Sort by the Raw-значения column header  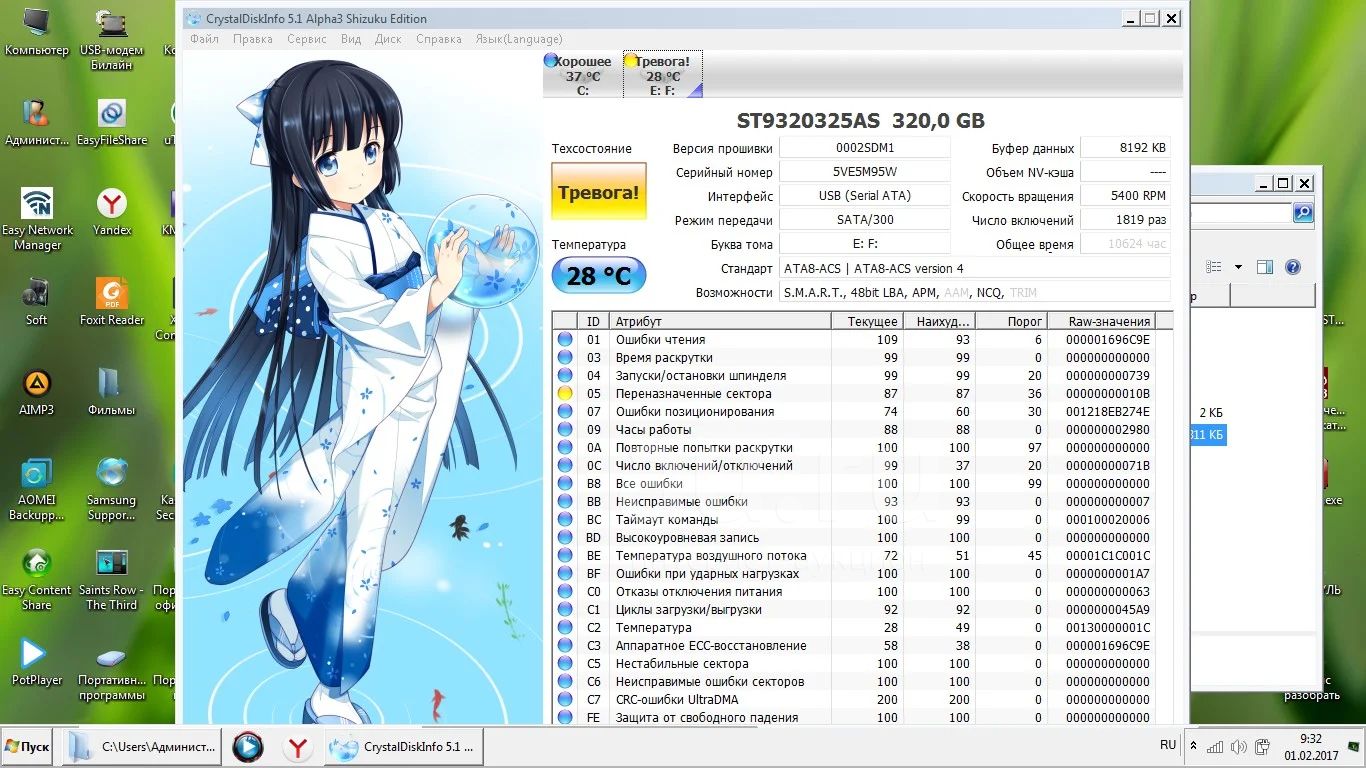click(1101, 321)
